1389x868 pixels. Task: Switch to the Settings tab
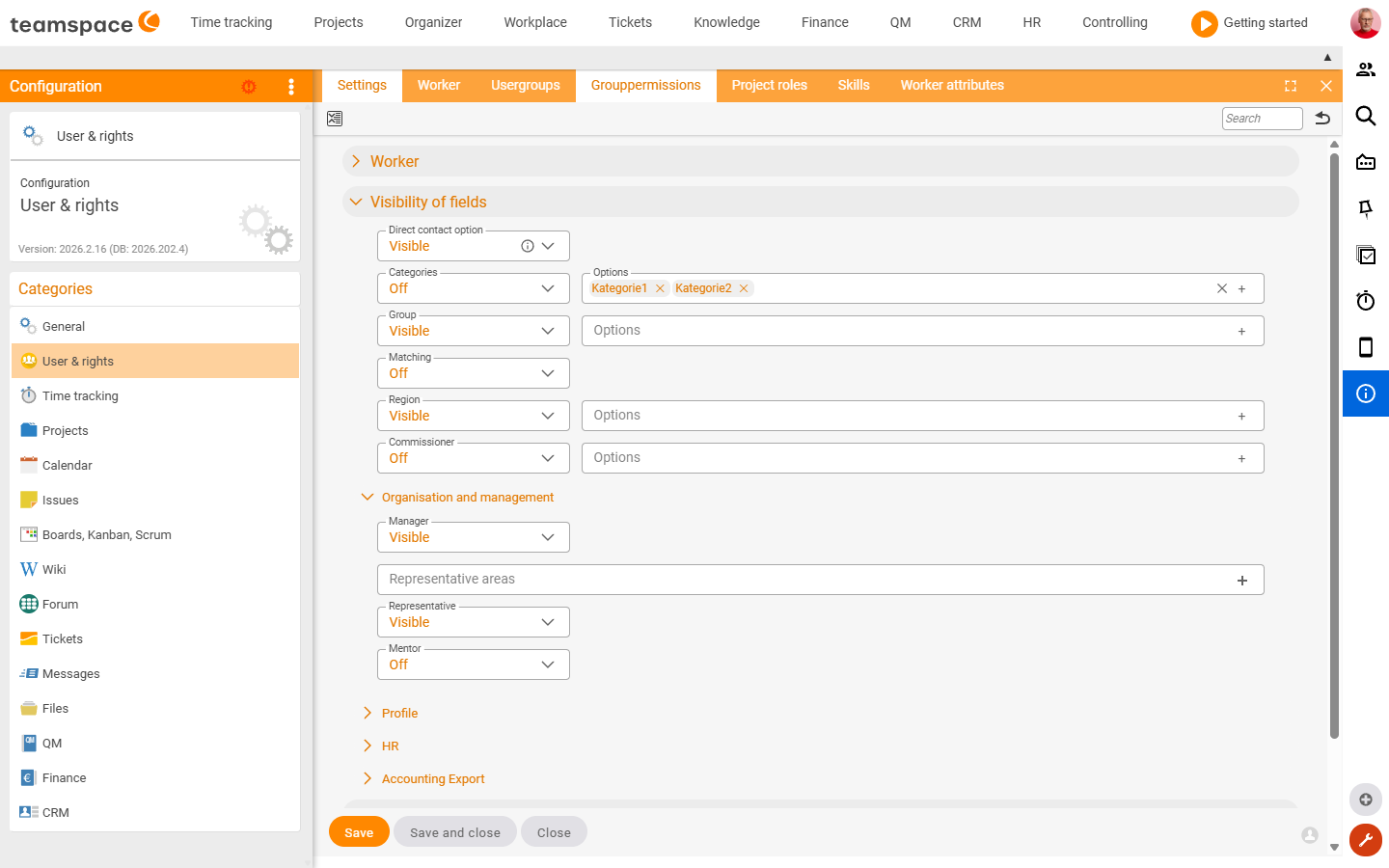362,86
